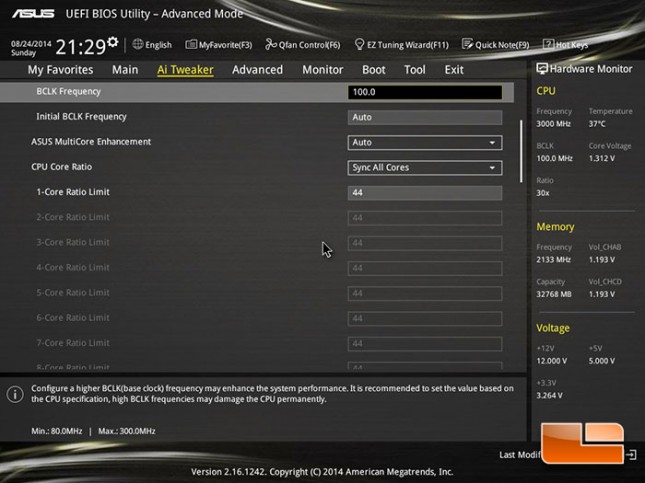Click the Max.: 300.0MHz text

[127, 431]
